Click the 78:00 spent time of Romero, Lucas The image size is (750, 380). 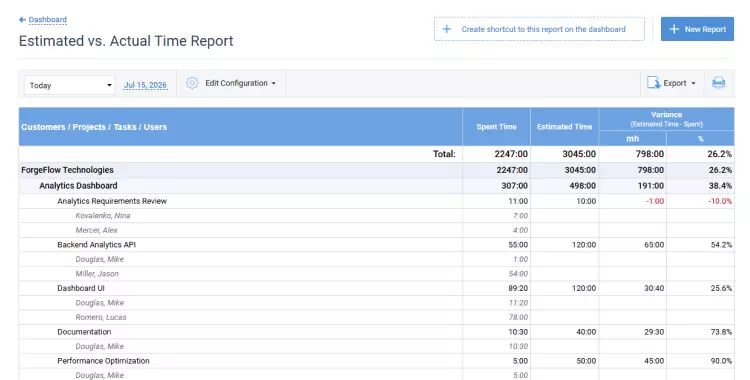pos(518,317)
